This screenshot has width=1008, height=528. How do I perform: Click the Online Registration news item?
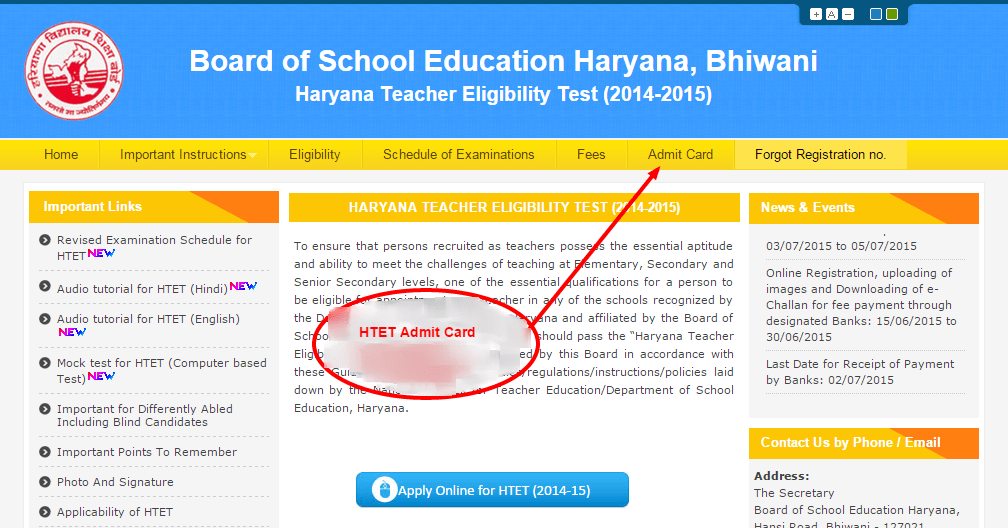pyautogui.click(x=861, y=305)
